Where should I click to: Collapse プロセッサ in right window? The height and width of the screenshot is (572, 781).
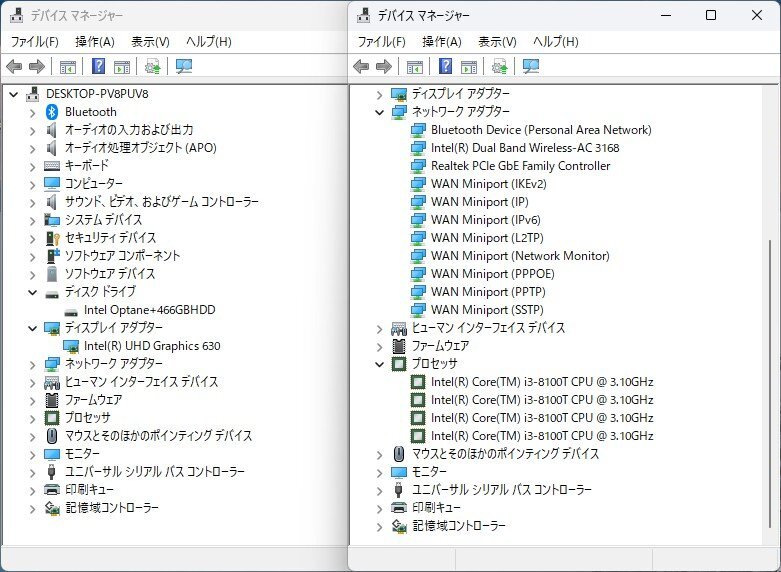[380, 365]
